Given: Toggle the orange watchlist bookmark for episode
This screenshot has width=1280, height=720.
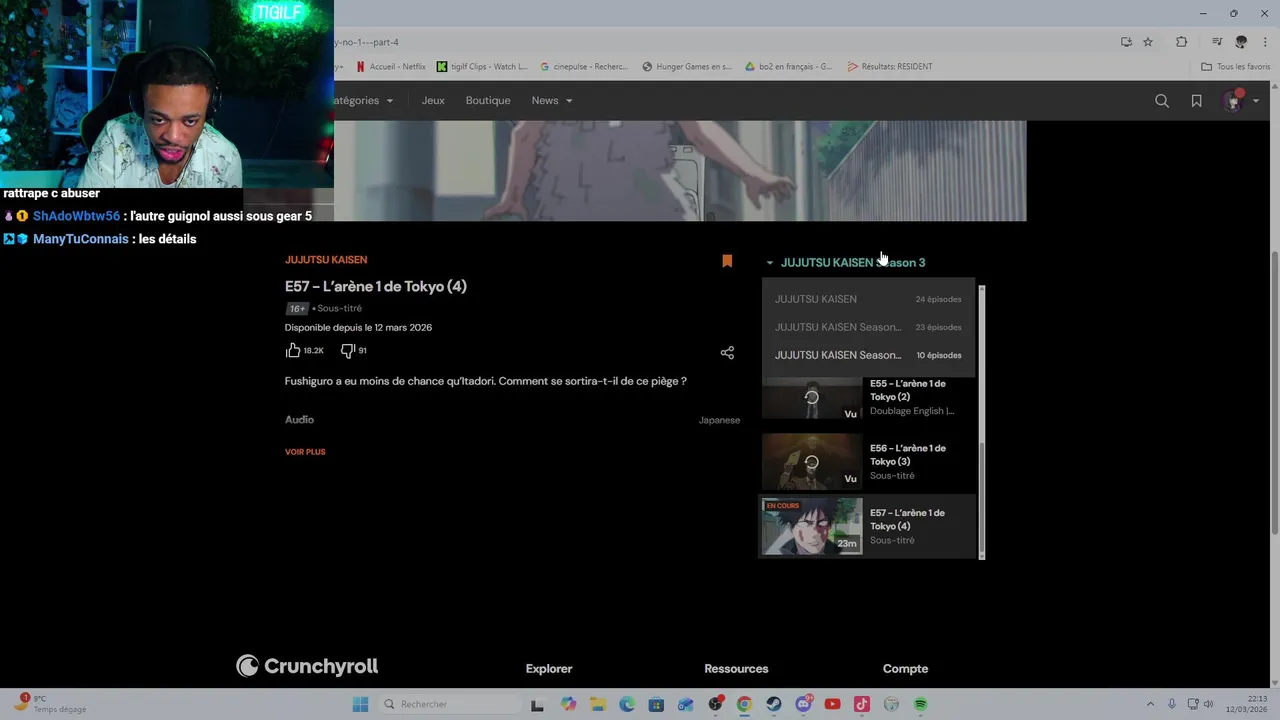Looking at the screenshot, I should pos(727,261).
